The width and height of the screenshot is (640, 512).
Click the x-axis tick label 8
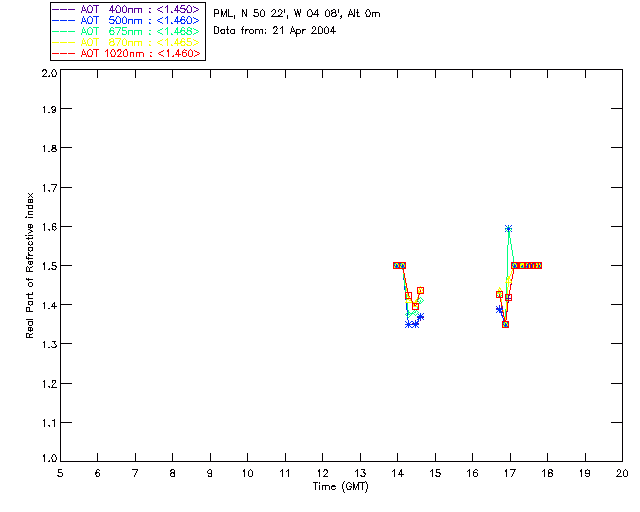(x=173, y=474)
